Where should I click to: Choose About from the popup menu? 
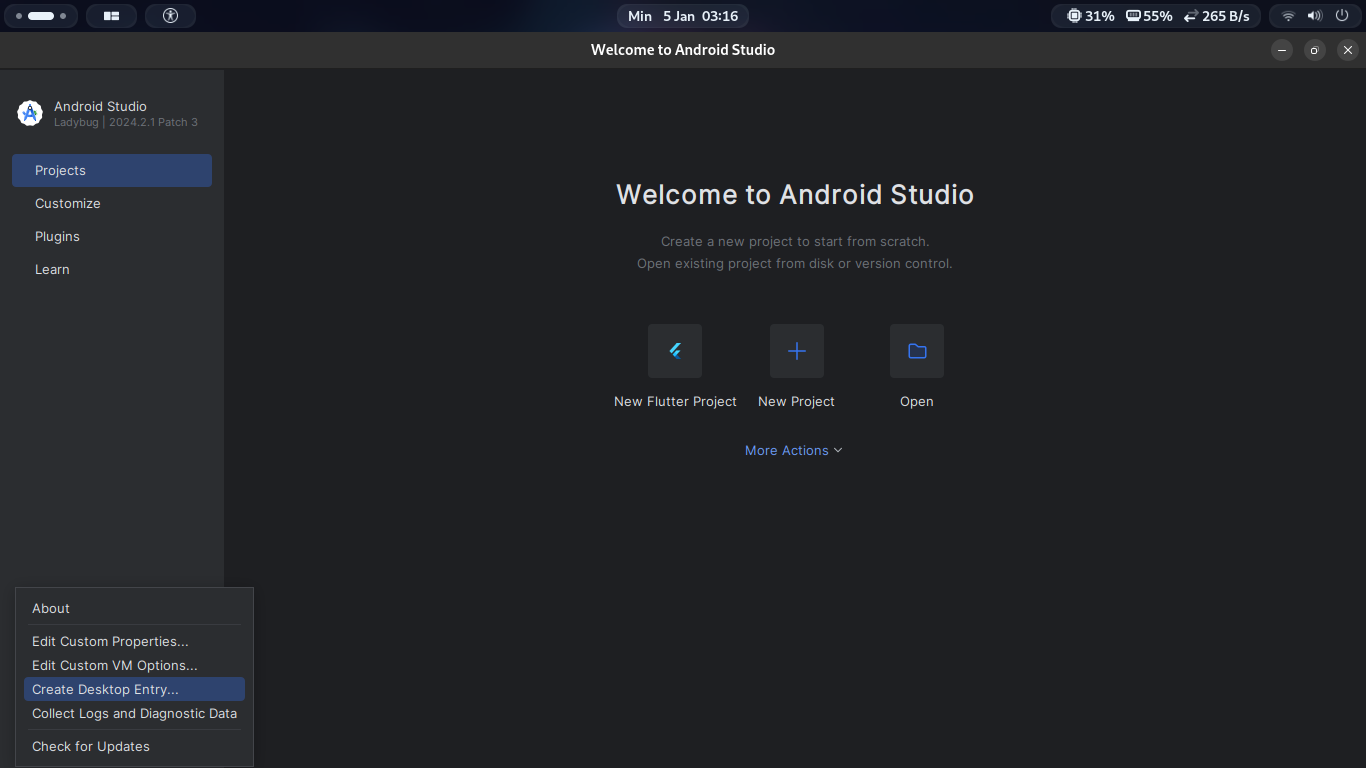[x=134, y=608]
